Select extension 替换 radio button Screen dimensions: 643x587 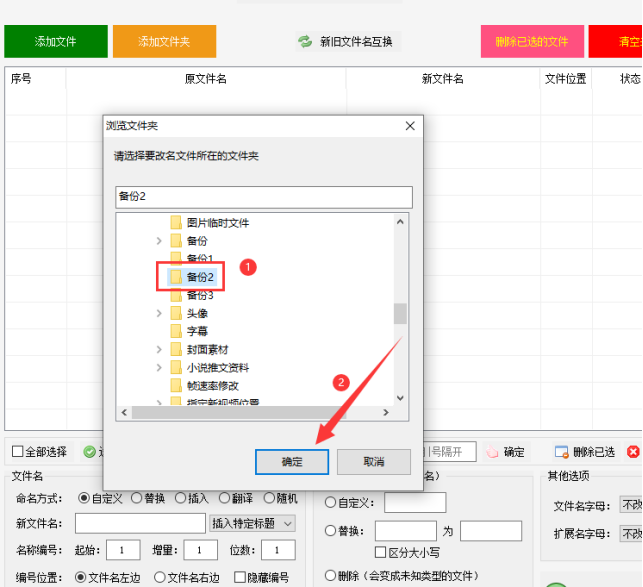(x=331, y=531)
